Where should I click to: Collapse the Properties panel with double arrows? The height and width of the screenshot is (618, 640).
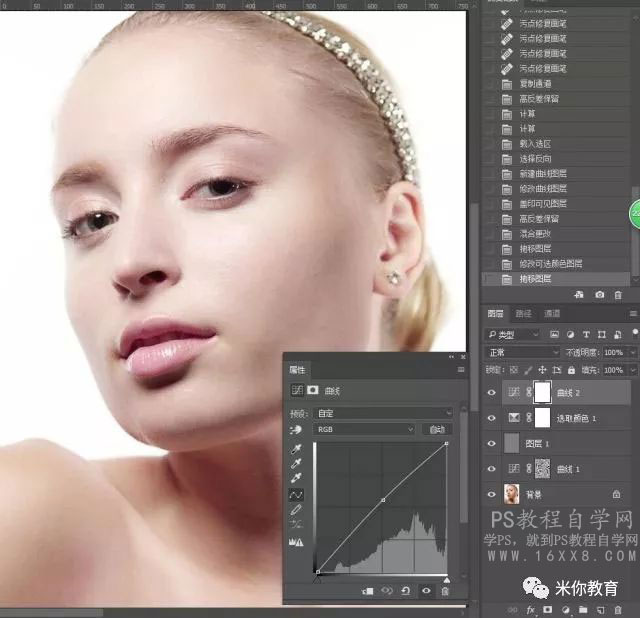pyautogui.click(x=451, y=357)
